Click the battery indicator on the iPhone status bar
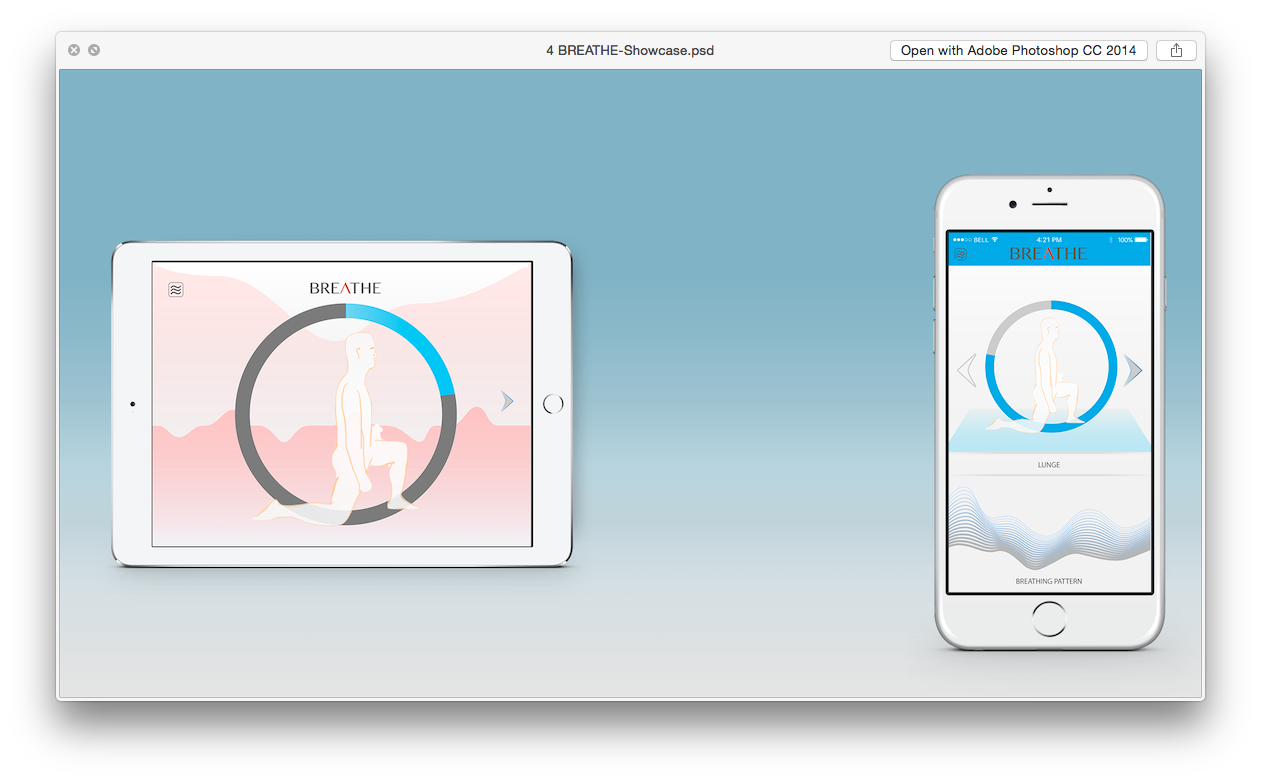 point(1142,240)
